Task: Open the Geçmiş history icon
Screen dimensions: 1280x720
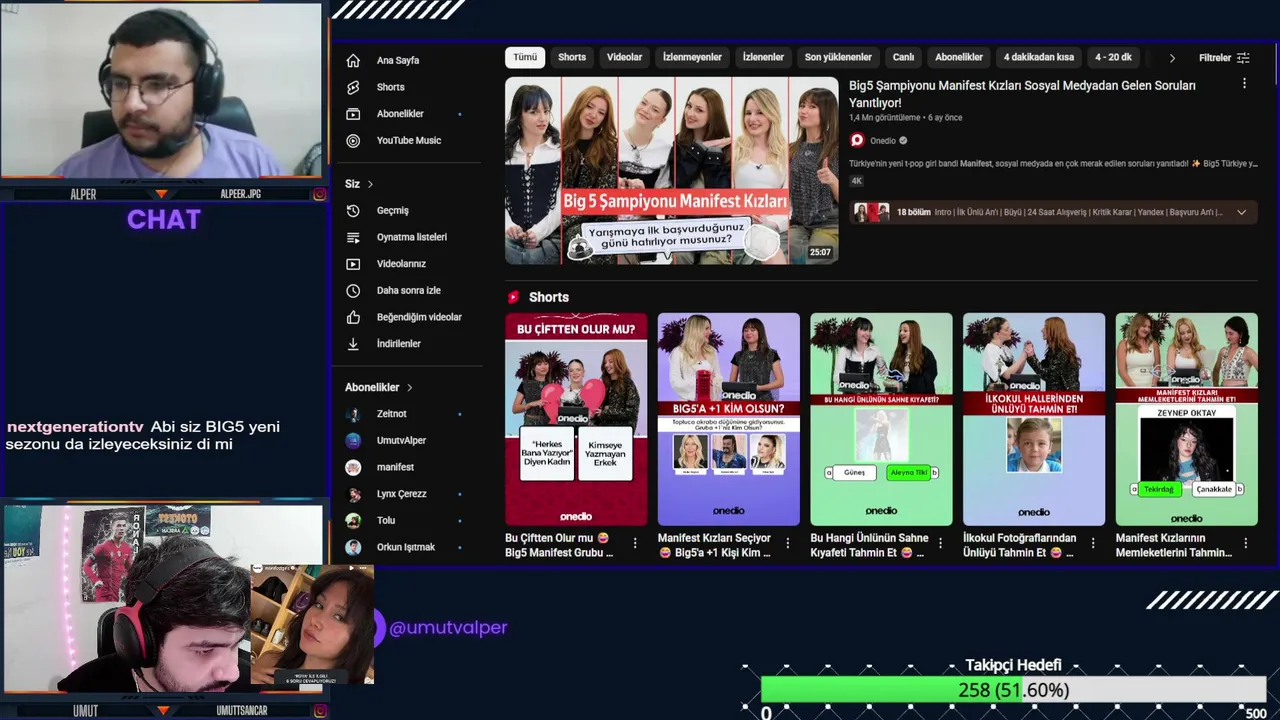Action: coord(353,211)
